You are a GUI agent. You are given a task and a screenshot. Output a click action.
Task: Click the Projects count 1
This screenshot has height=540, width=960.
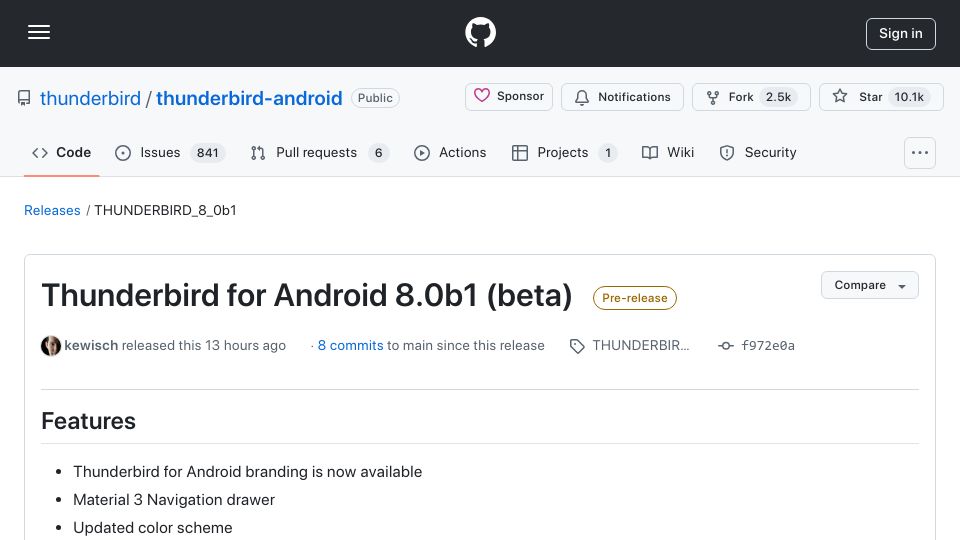click(x=608, y=152)
